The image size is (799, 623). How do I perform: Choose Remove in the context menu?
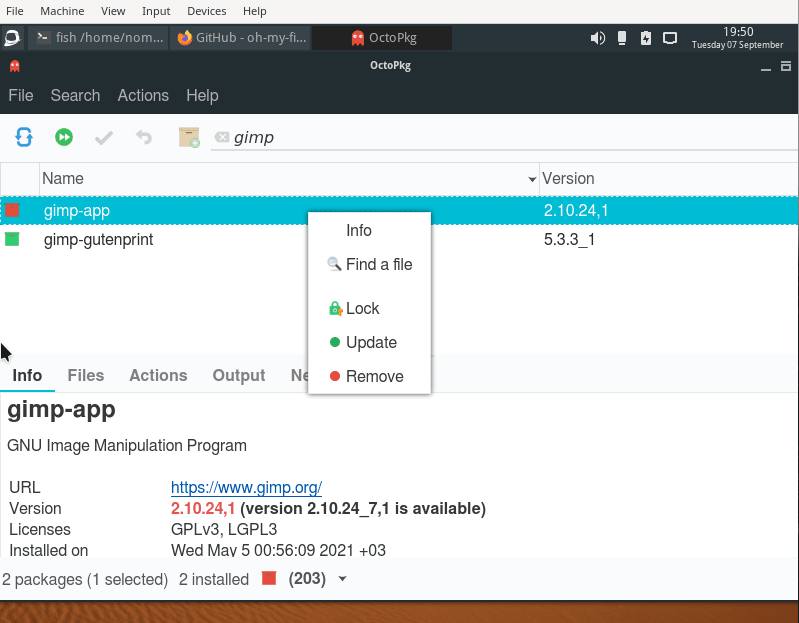click(369, 376)
